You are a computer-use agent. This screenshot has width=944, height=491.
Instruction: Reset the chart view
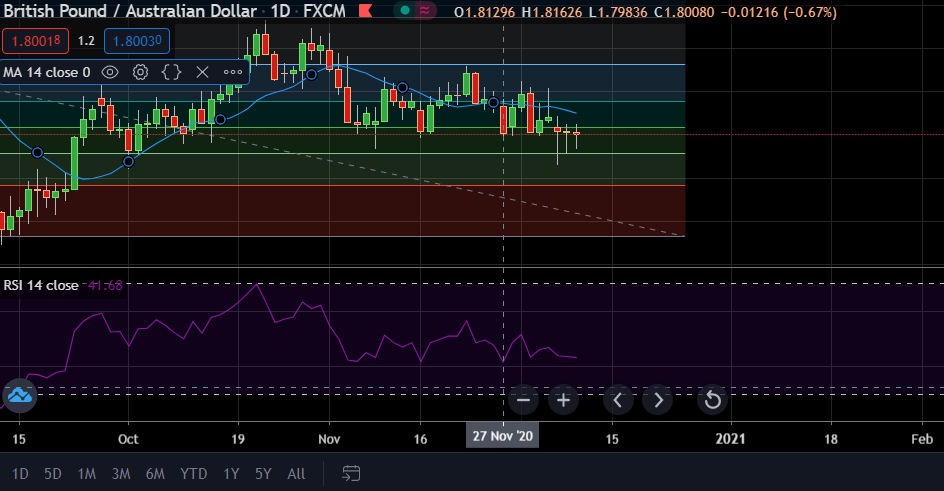coord(712,400)
